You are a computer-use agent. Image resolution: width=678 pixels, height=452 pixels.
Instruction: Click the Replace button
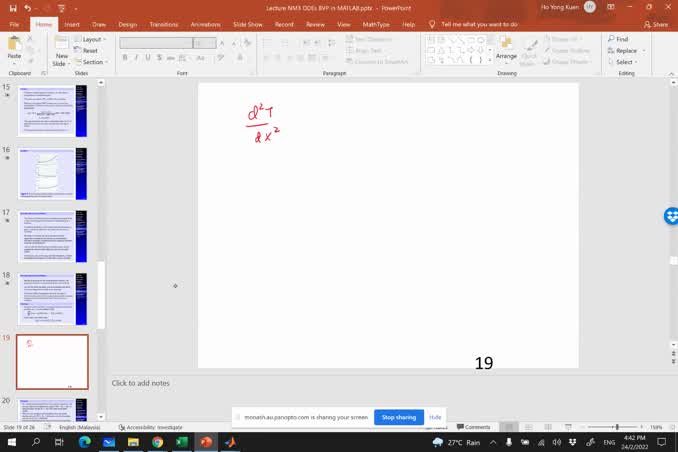[x=626, y=51]
